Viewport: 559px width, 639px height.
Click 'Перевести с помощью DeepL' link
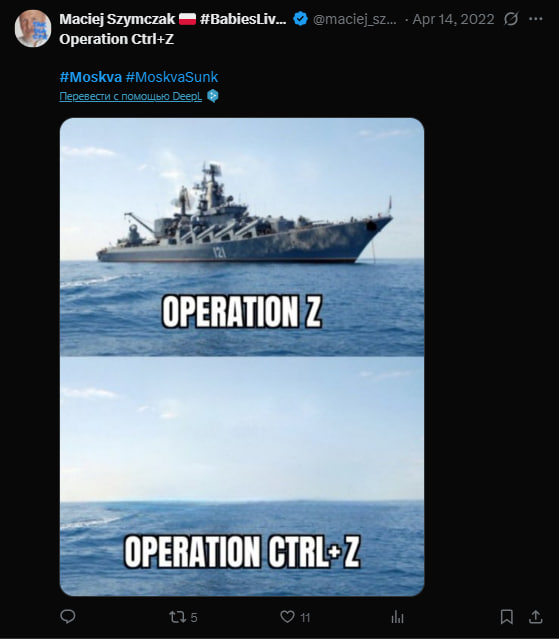tap(130, 96)
